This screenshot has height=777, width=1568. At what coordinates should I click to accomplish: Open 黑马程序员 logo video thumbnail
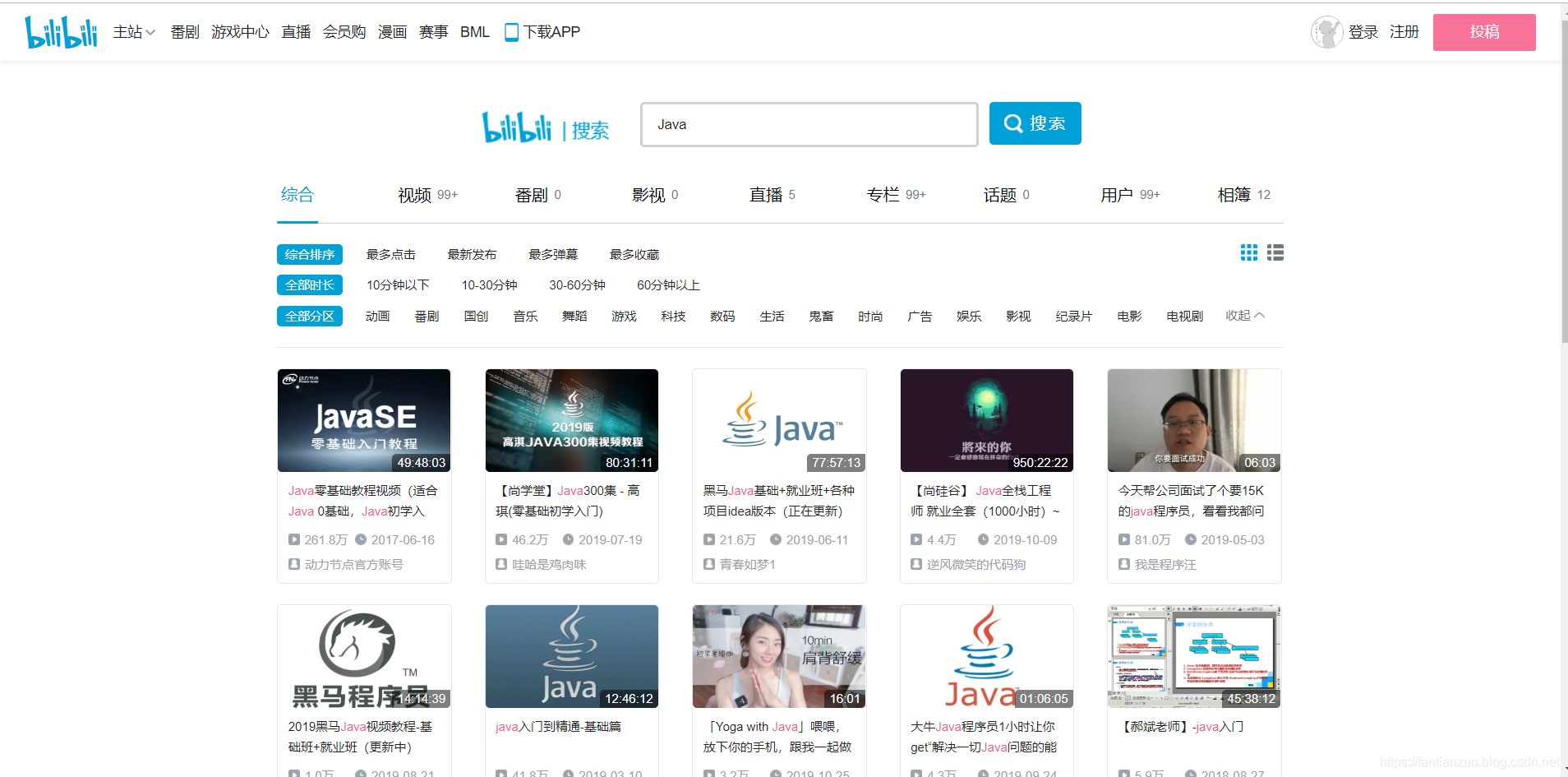(x=364, y=656)
